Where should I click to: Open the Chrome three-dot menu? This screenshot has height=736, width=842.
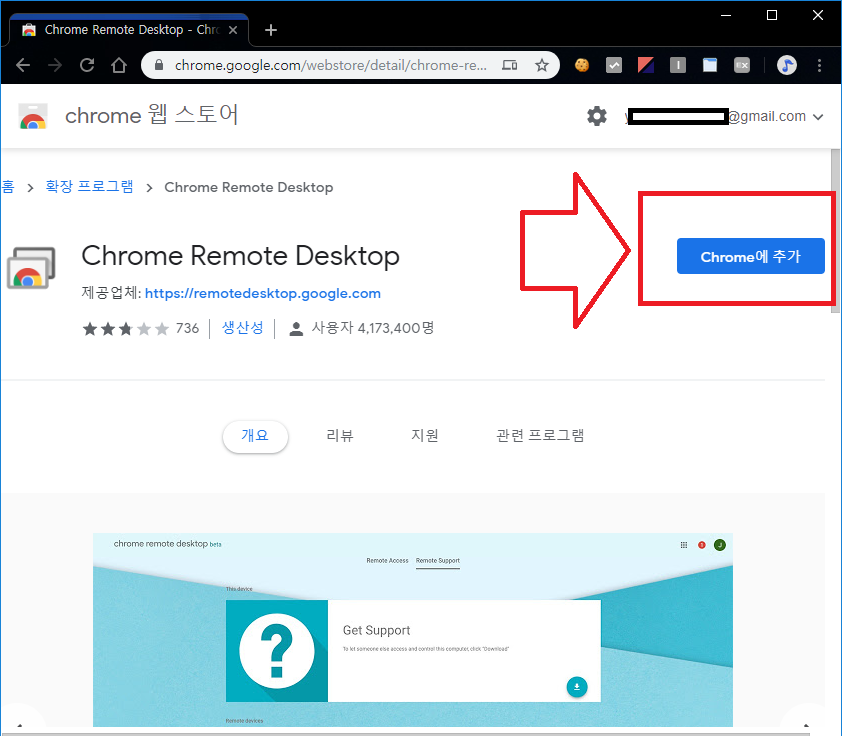pos(819,65)
